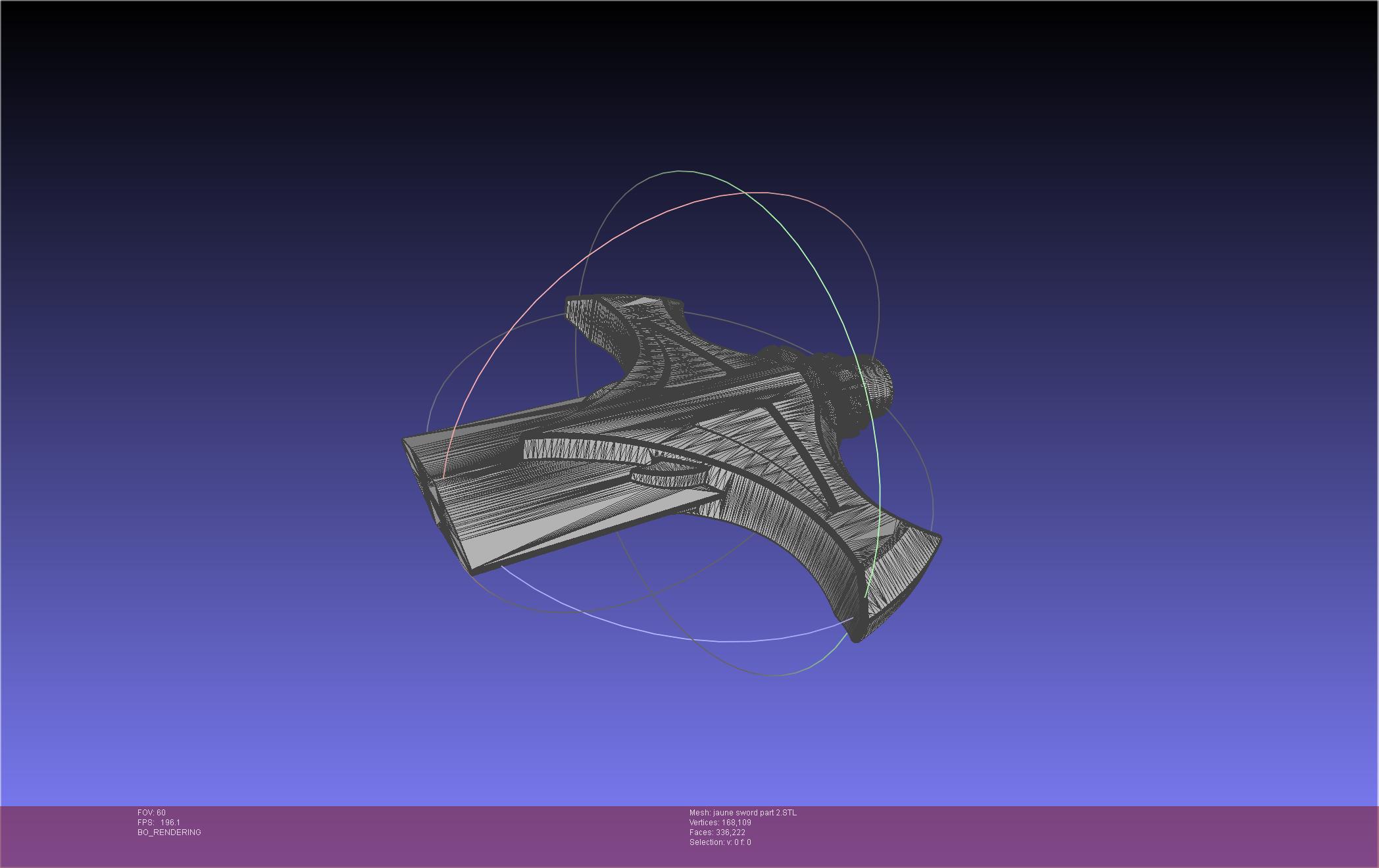1379x868 pixels.
Task: Click the BO_RENDERING status label
Action: [x=169, y=832]
